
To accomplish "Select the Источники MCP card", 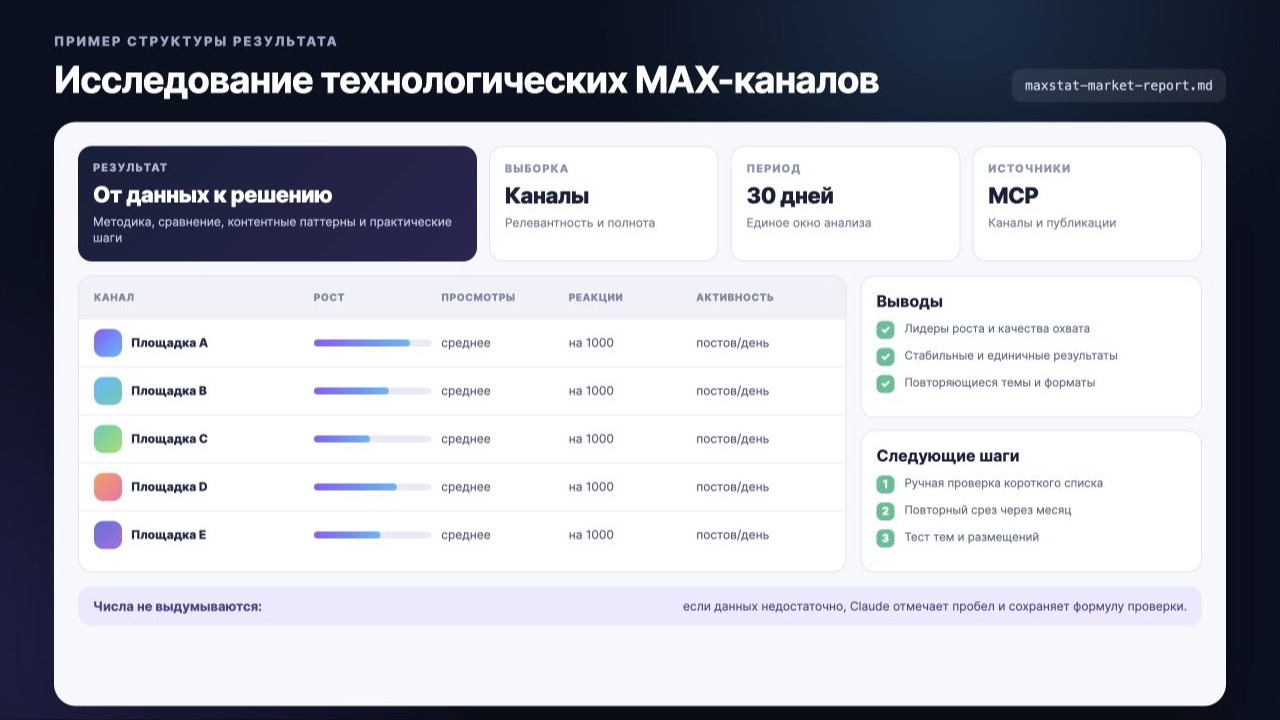I will (x=1087, y=204).
